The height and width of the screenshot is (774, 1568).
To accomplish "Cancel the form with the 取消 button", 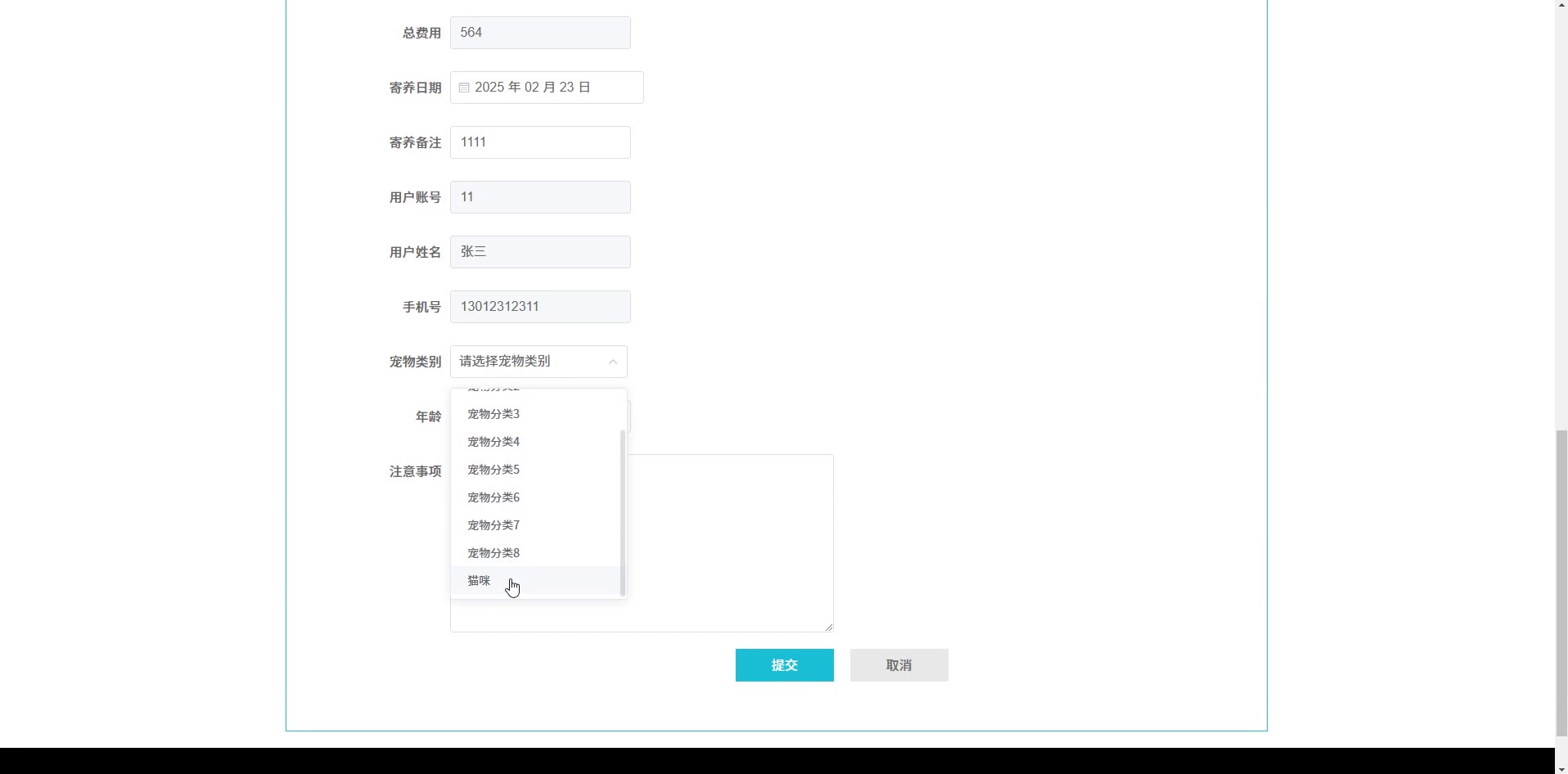I will 899,665.
